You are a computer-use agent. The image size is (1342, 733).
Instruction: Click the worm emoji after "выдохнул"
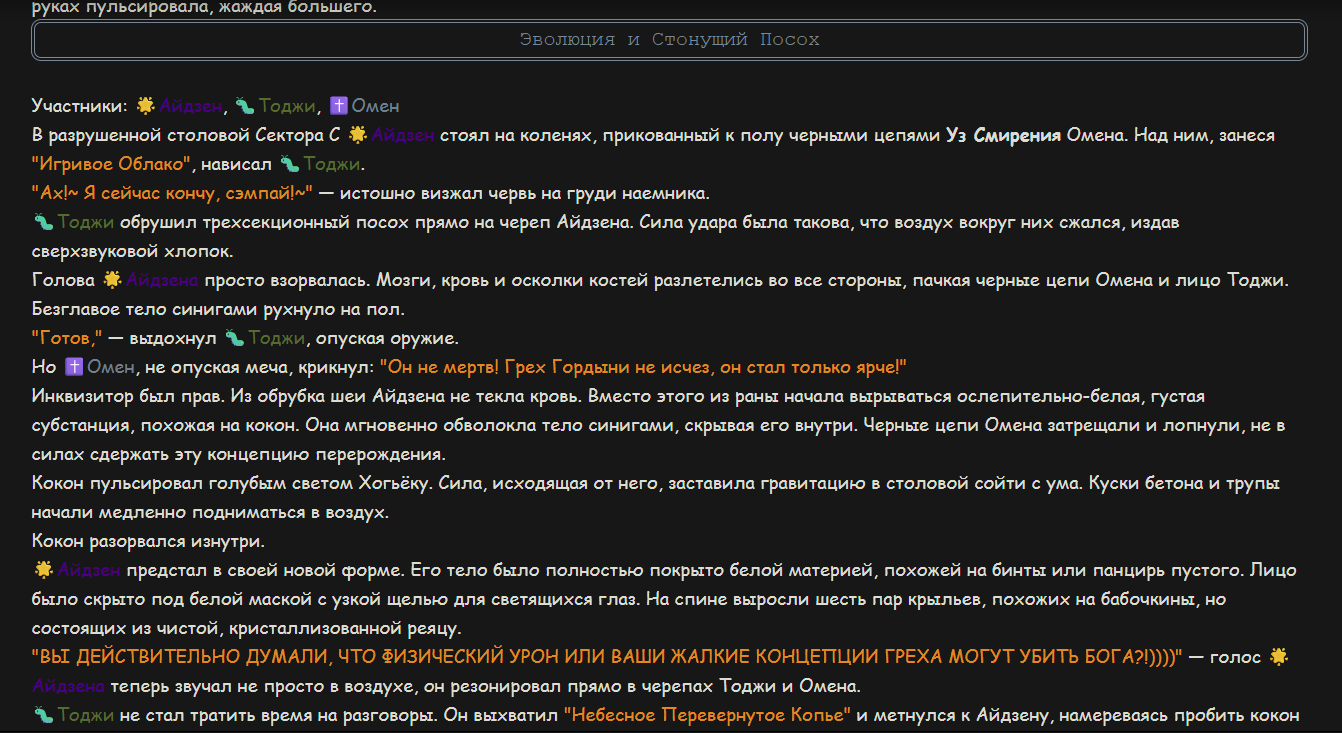pos(234,338)
